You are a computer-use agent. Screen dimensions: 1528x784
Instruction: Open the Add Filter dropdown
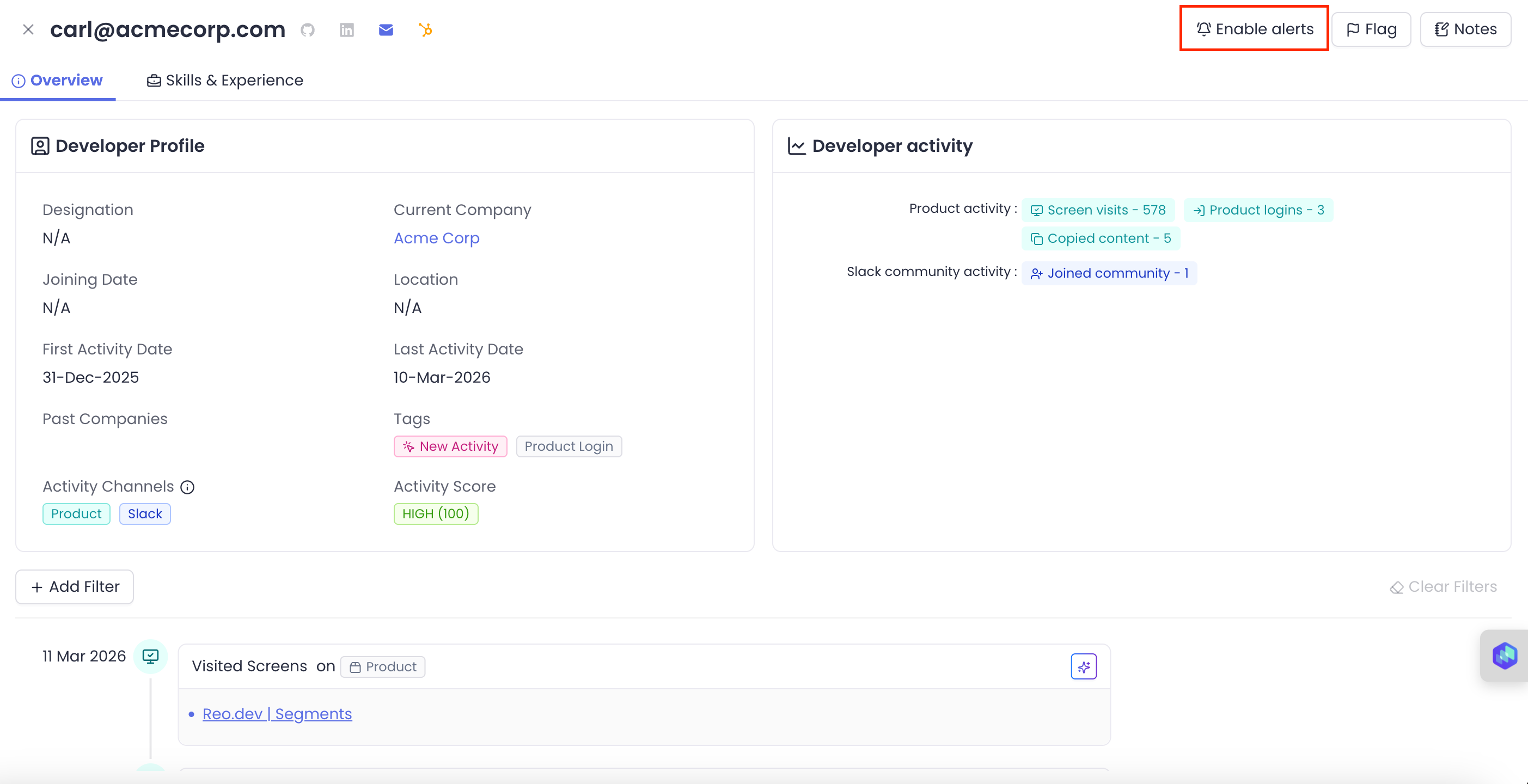pyautogui.click(x=75, y=586)
